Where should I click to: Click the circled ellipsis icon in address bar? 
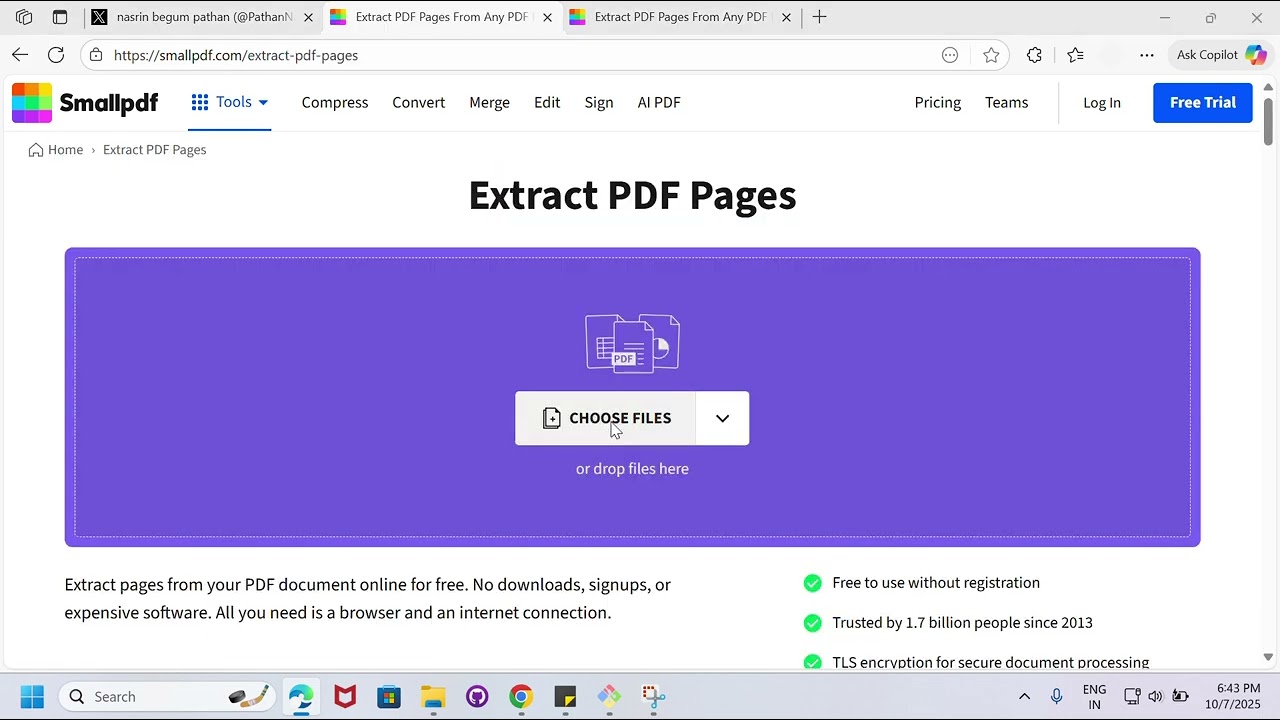(950, 55)
